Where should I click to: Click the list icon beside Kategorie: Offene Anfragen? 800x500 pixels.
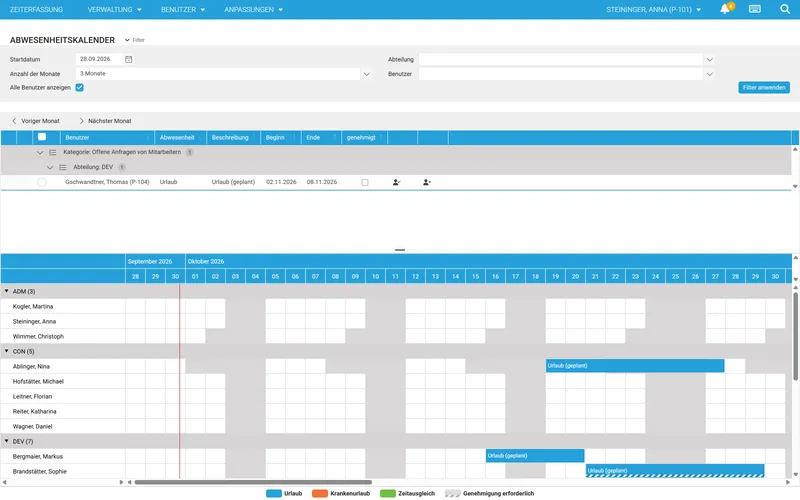tap(53, 152)
